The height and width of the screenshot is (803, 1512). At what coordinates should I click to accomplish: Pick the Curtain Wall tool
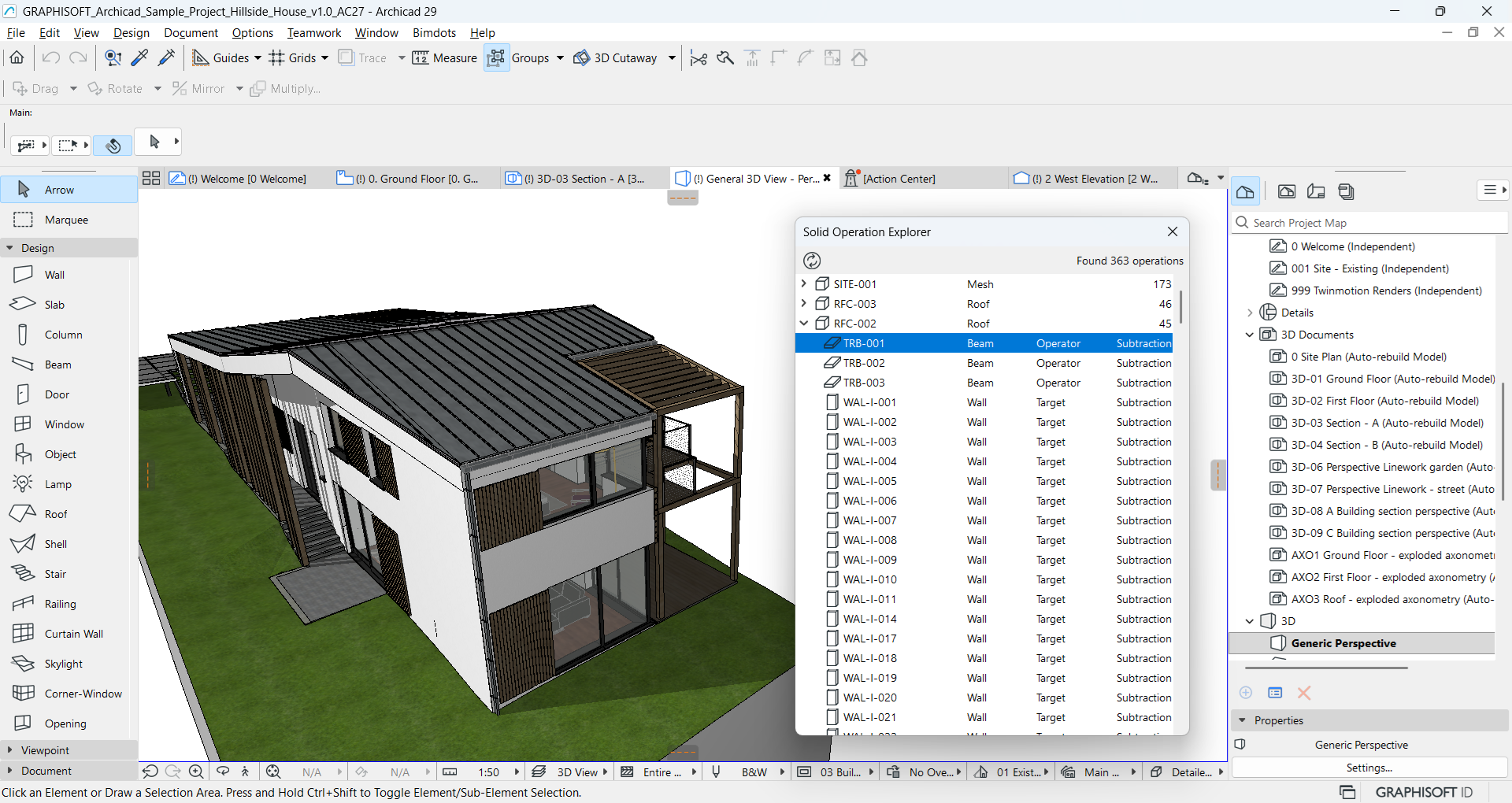tap(73, 634)
